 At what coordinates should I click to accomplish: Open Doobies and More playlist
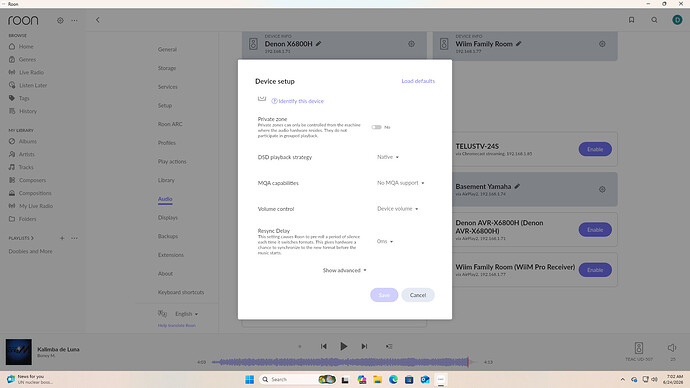(x=30, y=251)
